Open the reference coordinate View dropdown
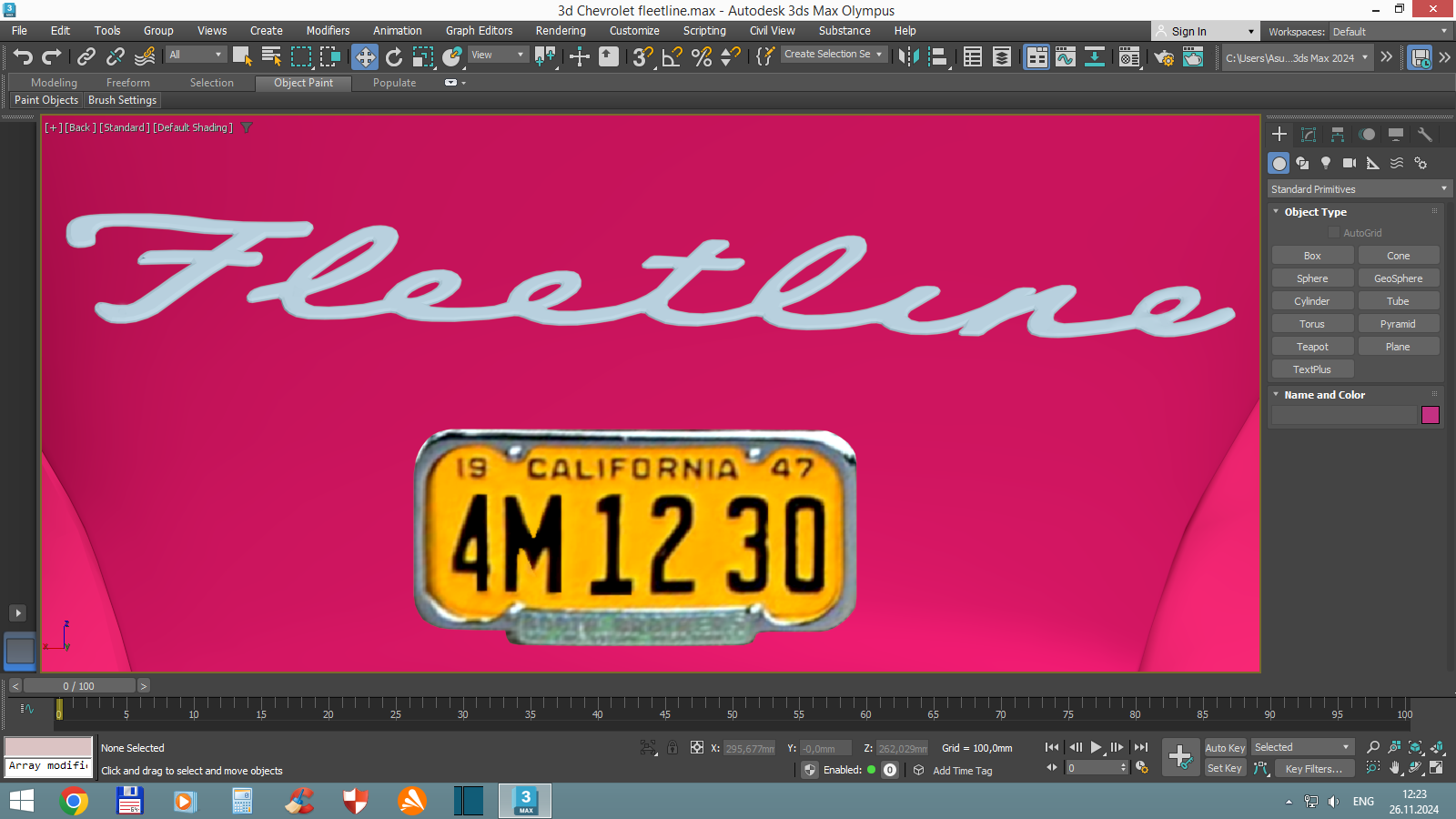1456x819 pixels. (x=498, y=55)
